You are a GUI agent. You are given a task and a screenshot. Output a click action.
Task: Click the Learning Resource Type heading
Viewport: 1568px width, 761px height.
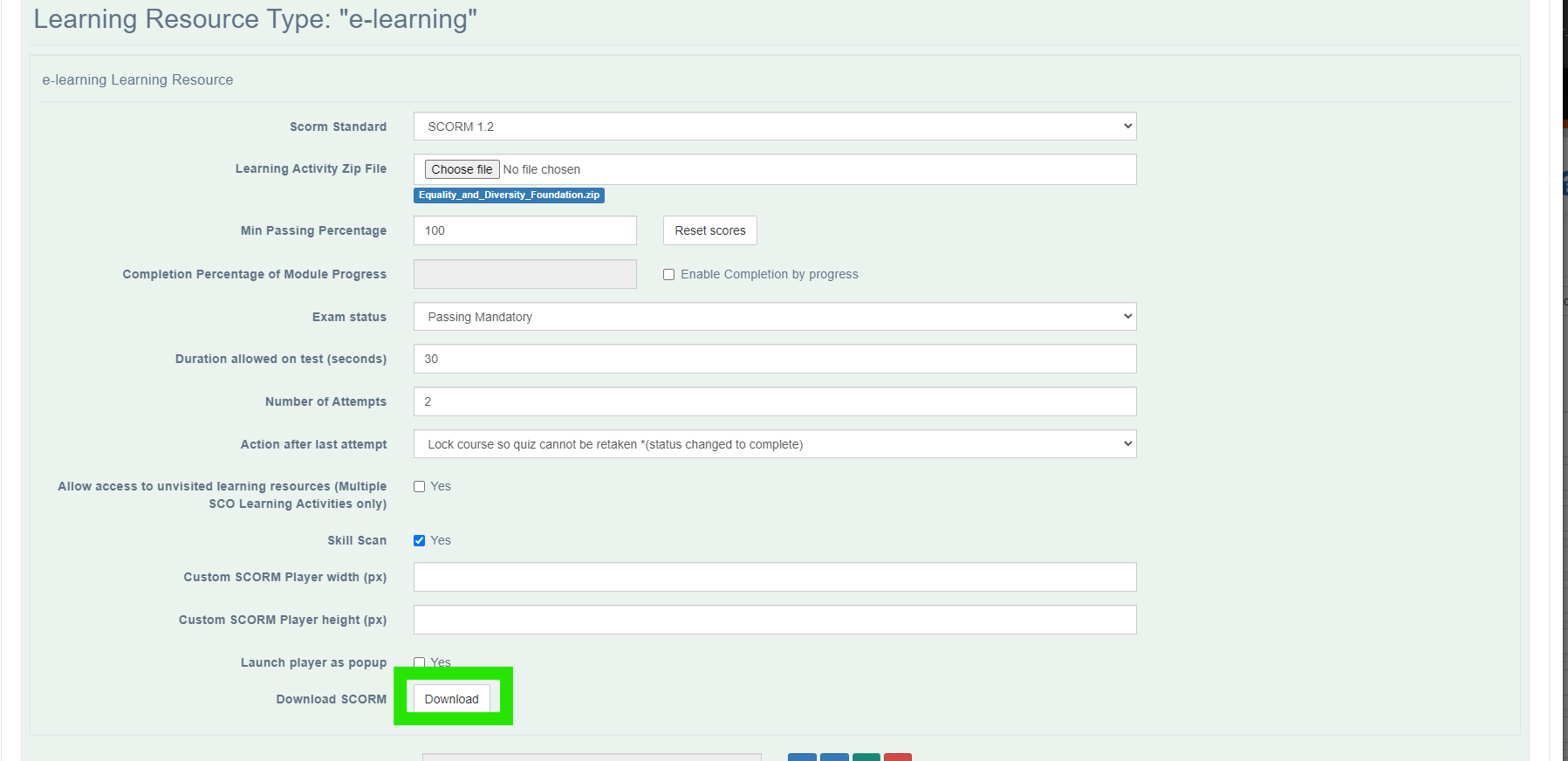[x=256, y=19]
